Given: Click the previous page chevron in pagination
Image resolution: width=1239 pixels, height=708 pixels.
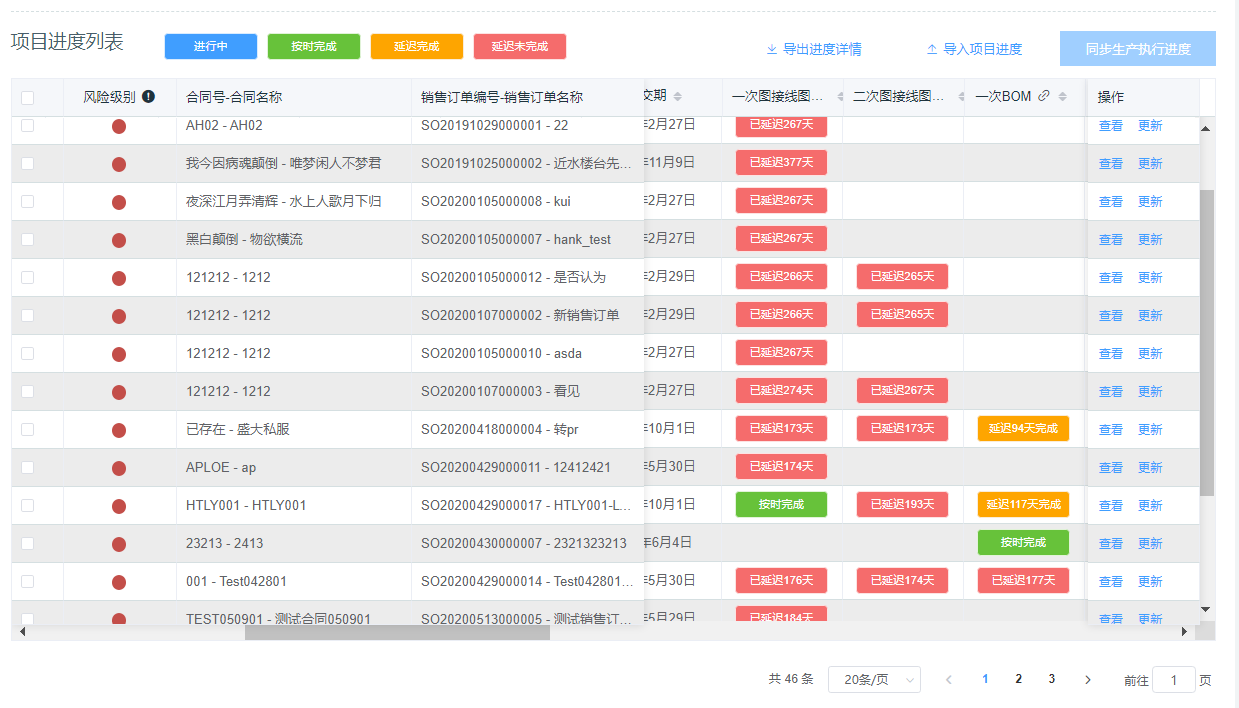Looking at the screenshot, I should click(x=948, y=679).
